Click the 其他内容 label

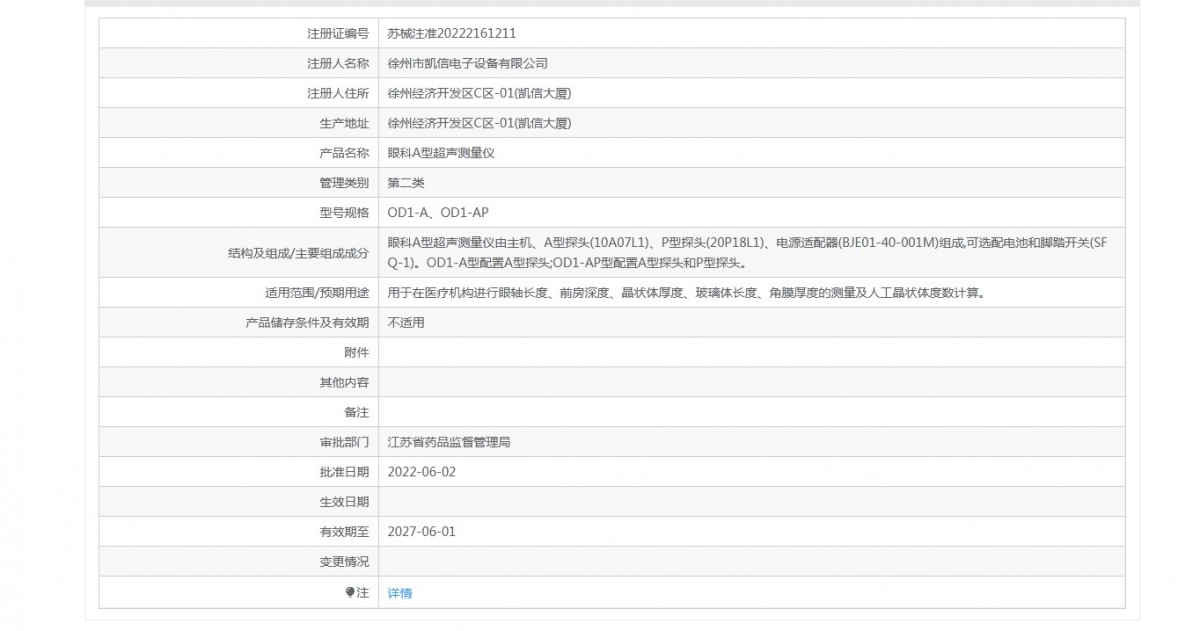343,383
